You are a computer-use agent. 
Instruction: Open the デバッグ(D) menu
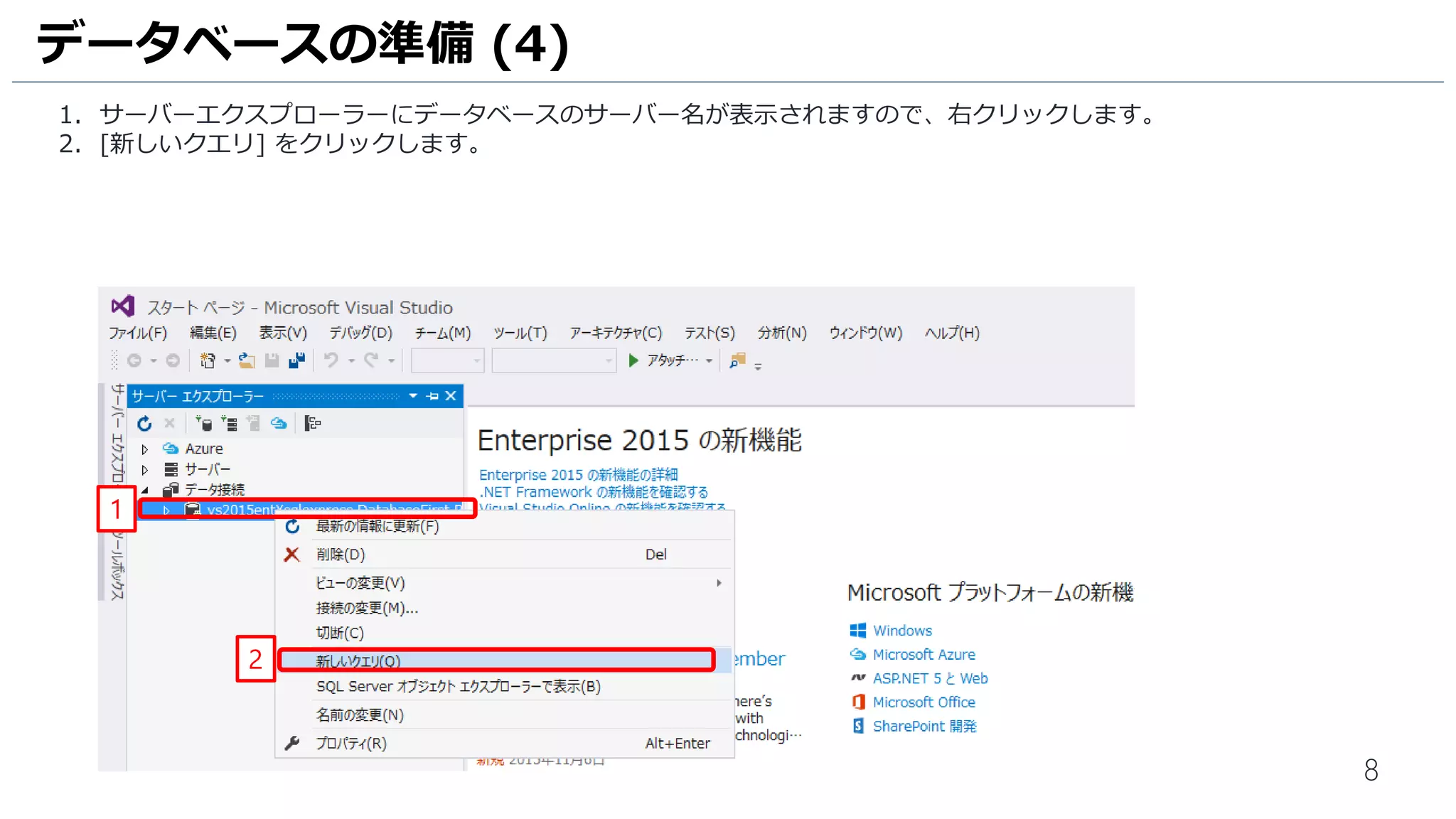click(360, 333)
